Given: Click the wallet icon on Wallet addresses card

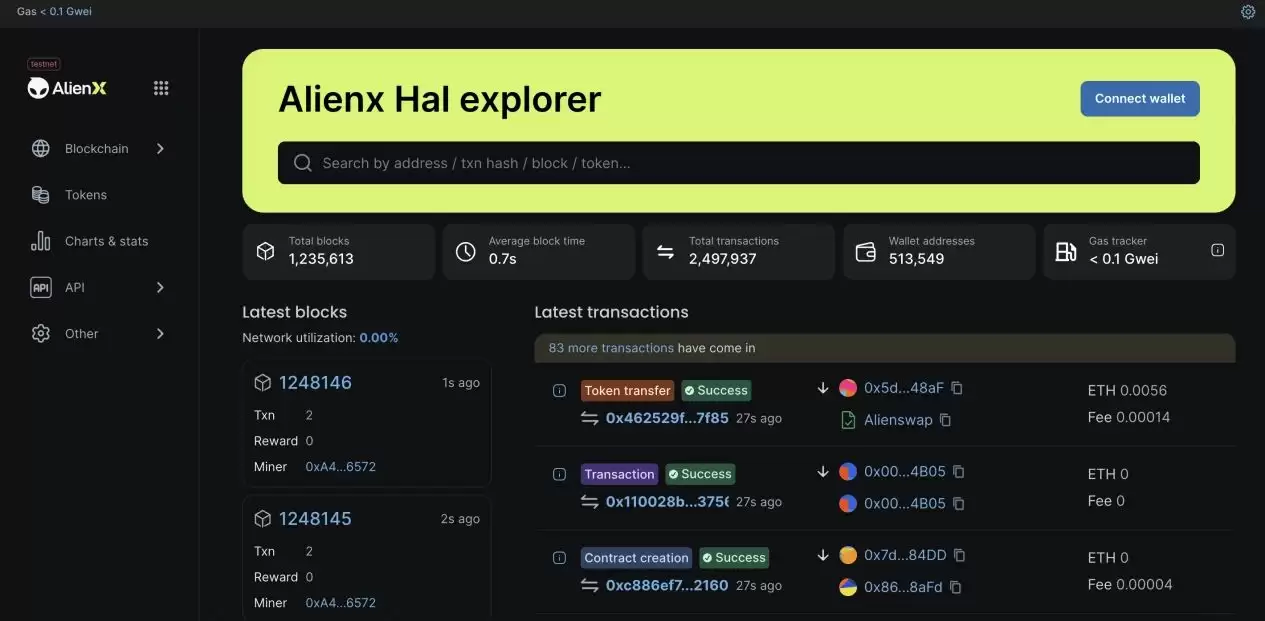Looking at the screenshot, I should (865, 250).
